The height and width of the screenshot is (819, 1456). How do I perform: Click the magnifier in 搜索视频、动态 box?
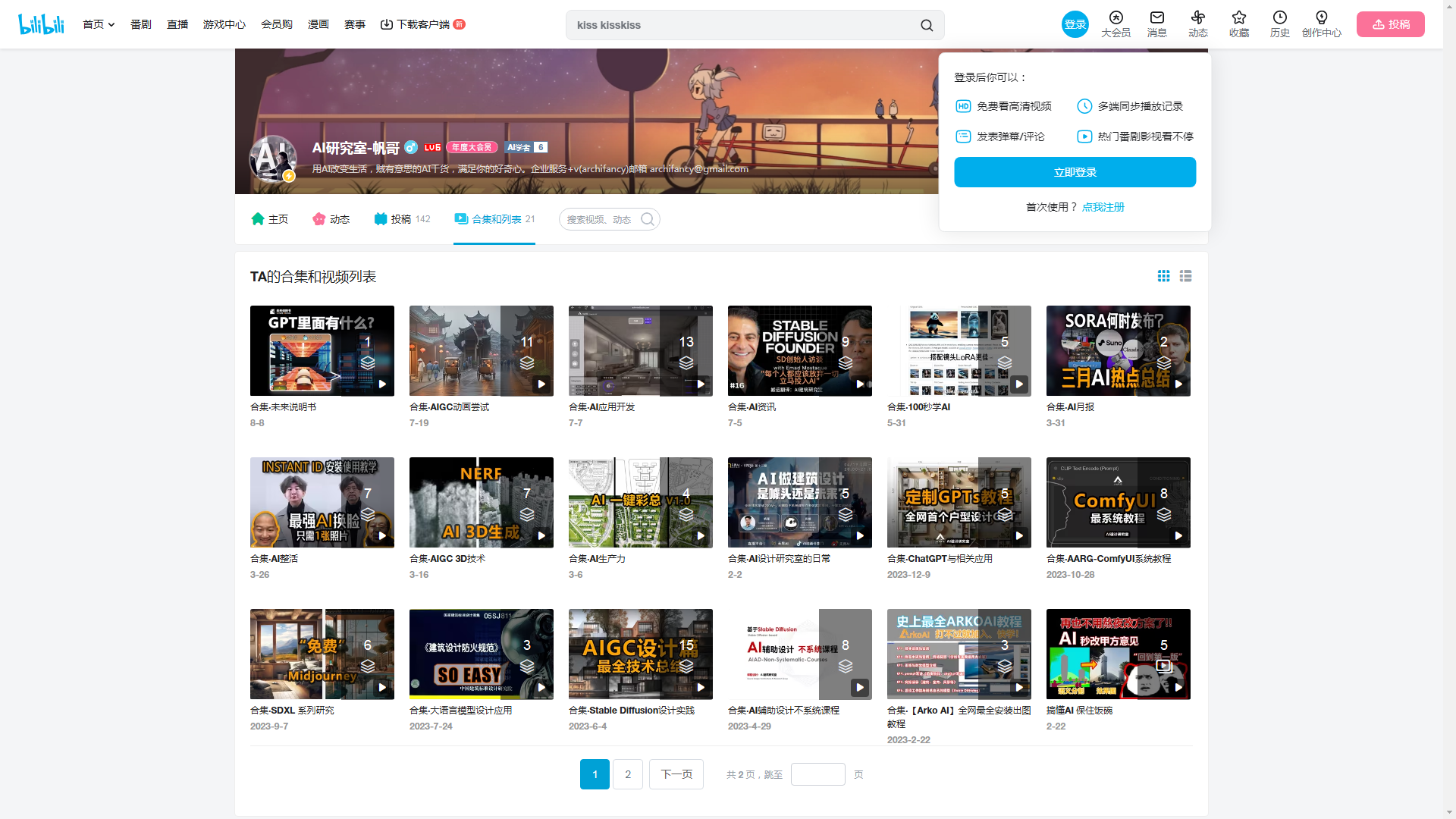(647, 219)
